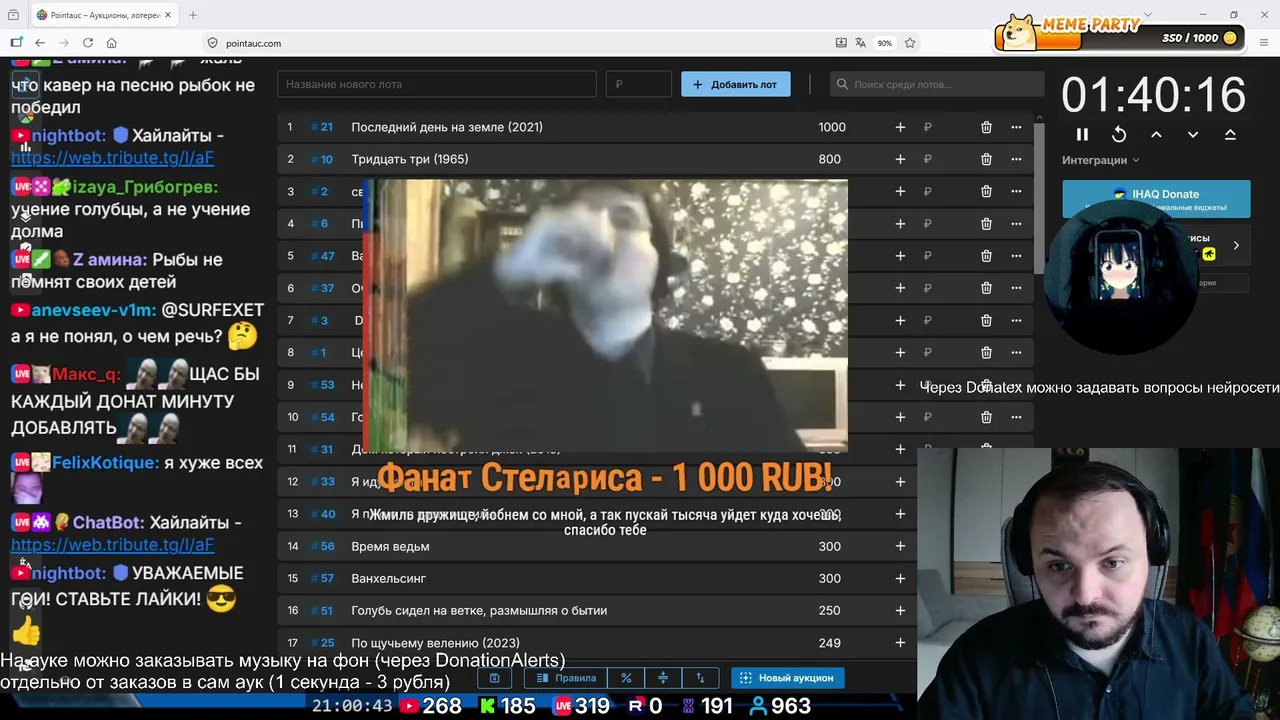Delete the lot Тридцать три (1965)
Image resolution: width=1280 pixels, height=720 pixels.
coord(986,159)
